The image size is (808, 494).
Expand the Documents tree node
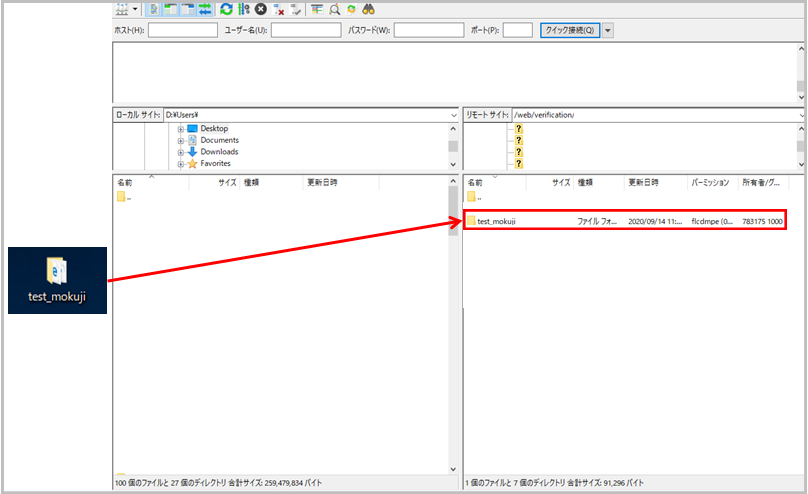181,140
